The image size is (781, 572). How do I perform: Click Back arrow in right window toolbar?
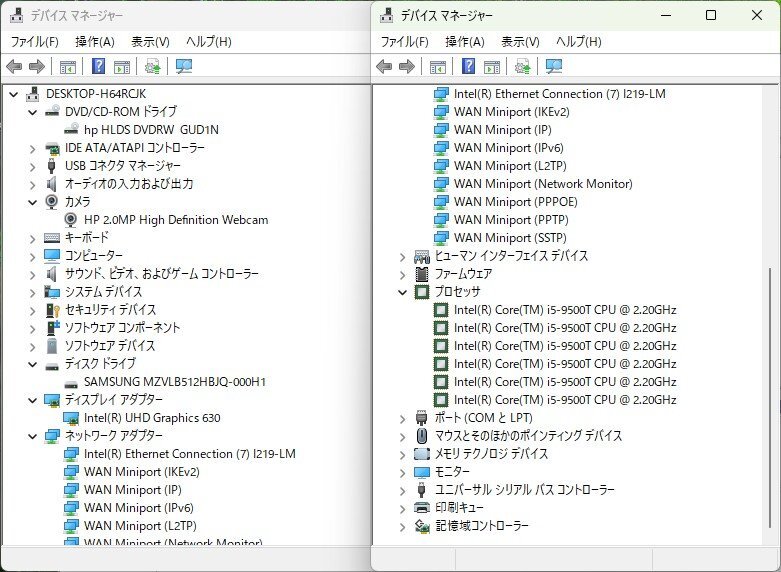pos(384,66)
